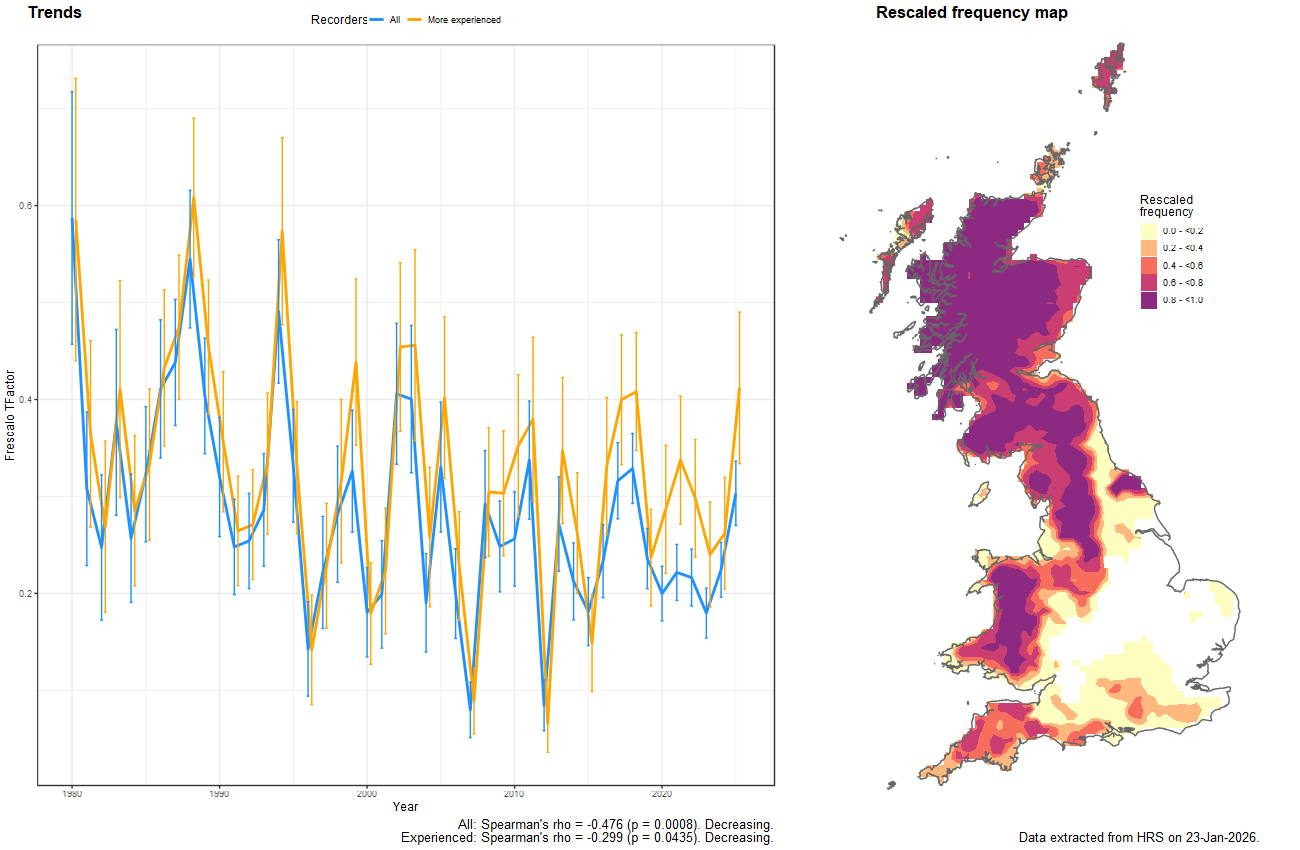The width and height of the screenshot is (1300, 850).
Task: Click the 2000 tick on the x-axis
Action: pos(366,794)
